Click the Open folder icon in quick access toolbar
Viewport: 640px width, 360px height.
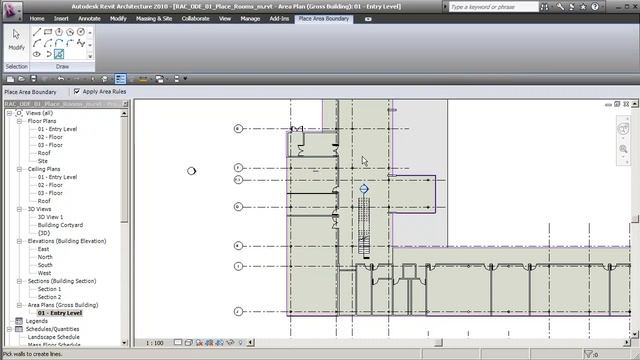22,79
